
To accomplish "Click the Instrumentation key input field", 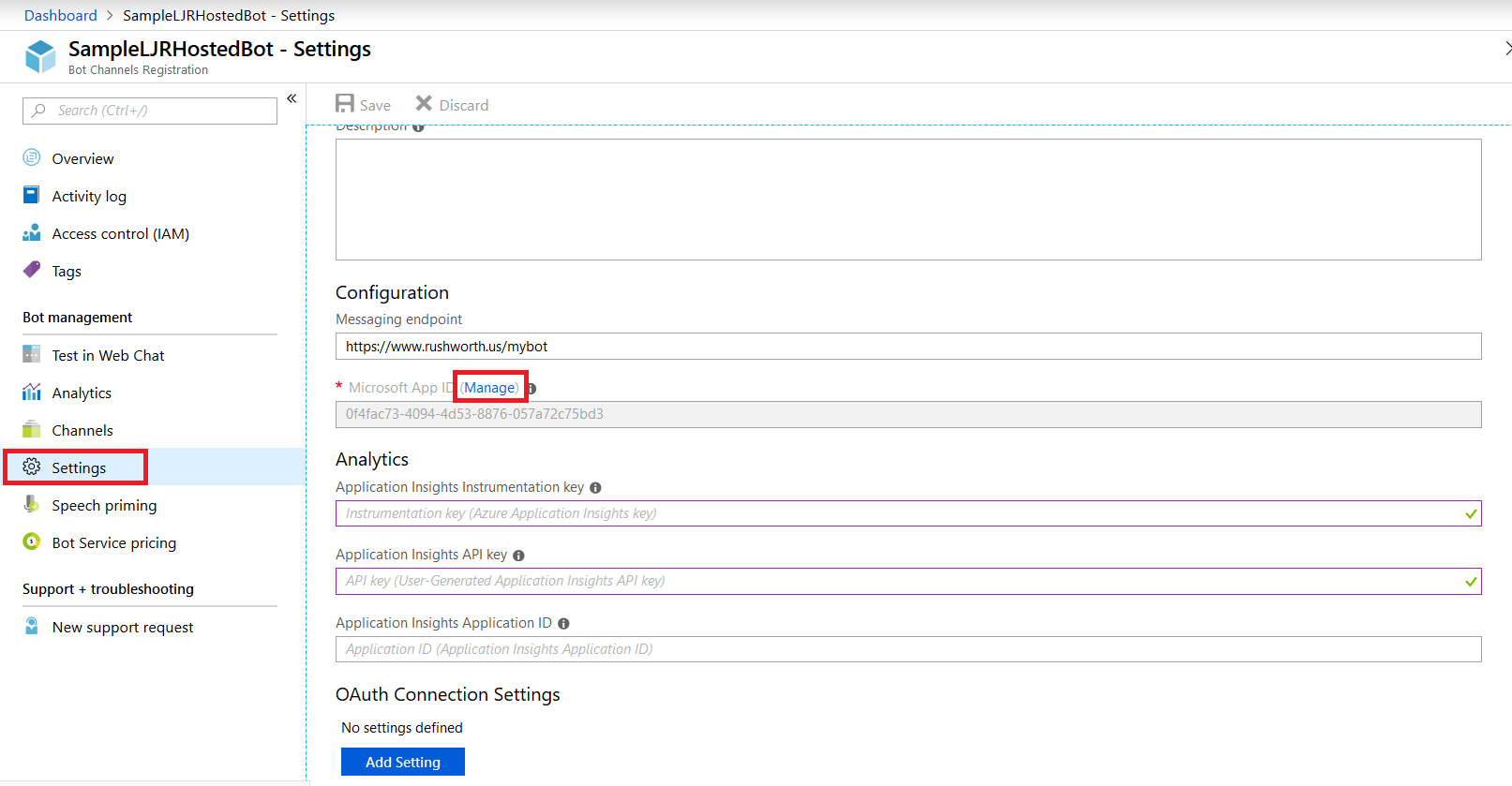I will click(908, 513).
